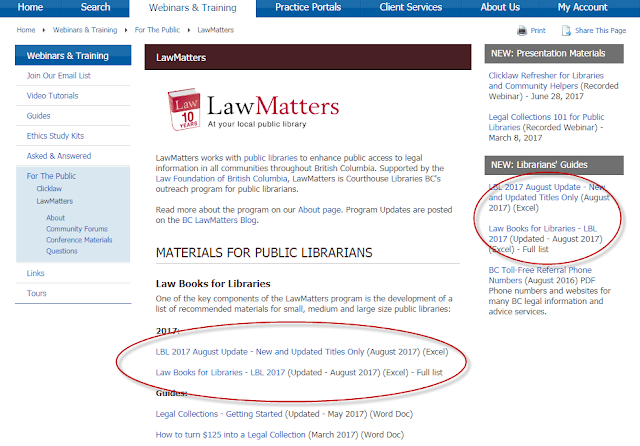Open Join Our Email List in sidebar
The height and width of the screenshot is (446, 640).
[x=58, y=75]
